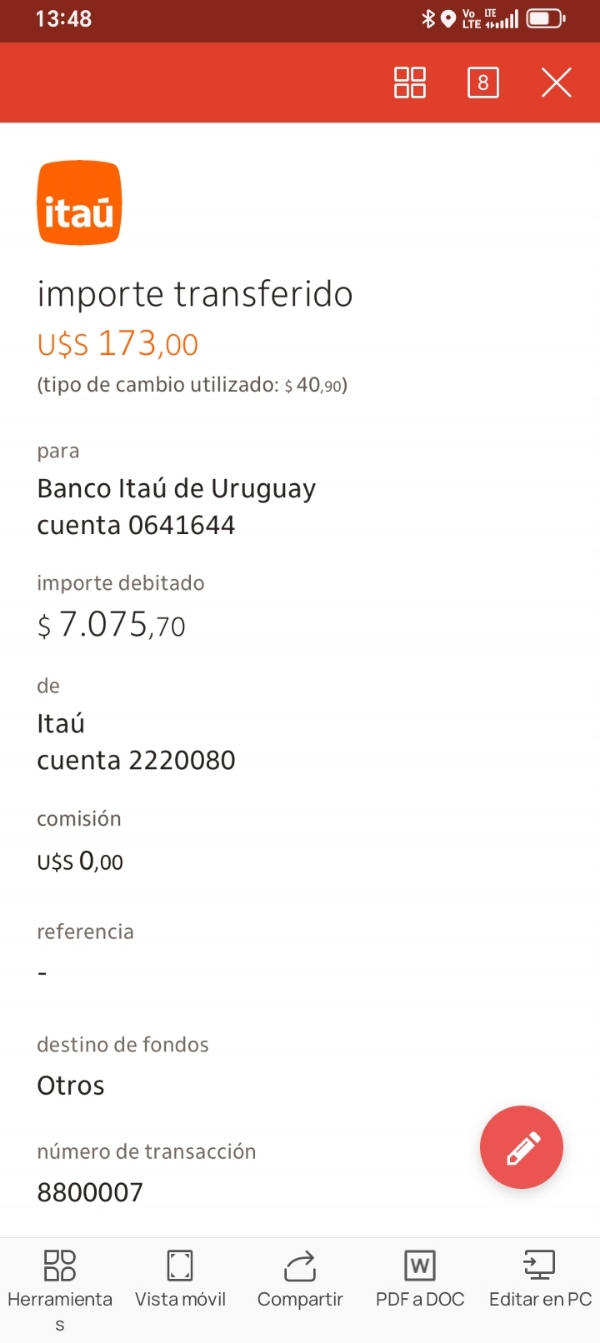Screen dimensions: 600x1343
Task: Tap the location icon in status bar
Action: 448,18
